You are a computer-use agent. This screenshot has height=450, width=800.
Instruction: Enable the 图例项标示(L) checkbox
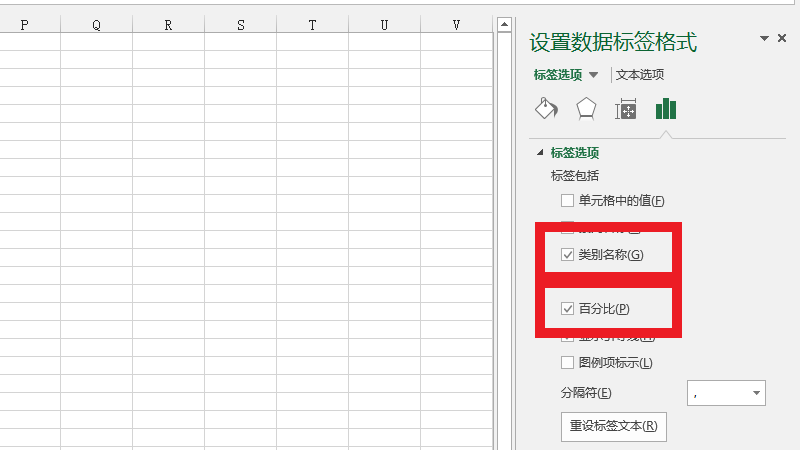[x=568, y=363]
